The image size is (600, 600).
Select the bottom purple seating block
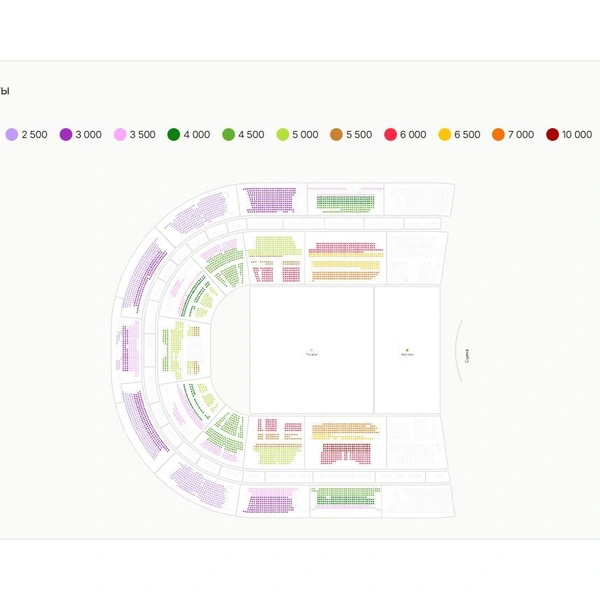pyautogui.click(x=270, y=502)
